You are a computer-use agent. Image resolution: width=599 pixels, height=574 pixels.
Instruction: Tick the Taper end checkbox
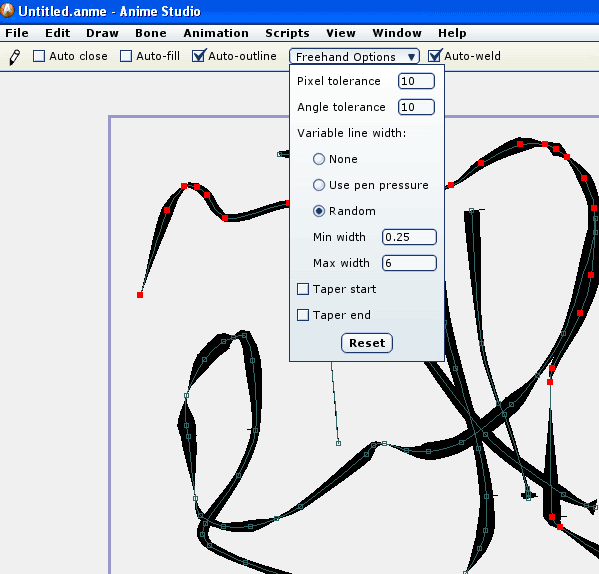(x=303, y=315)
